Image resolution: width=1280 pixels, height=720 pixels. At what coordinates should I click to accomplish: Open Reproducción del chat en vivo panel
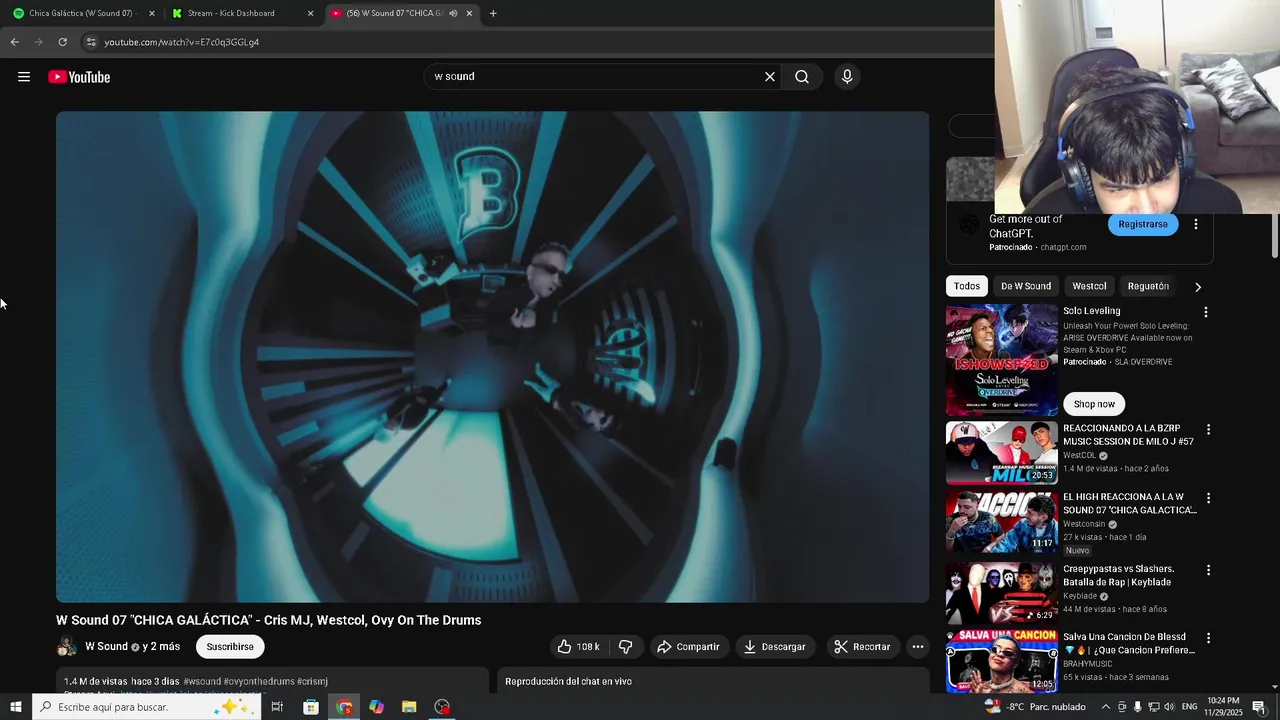click(713, 682)
